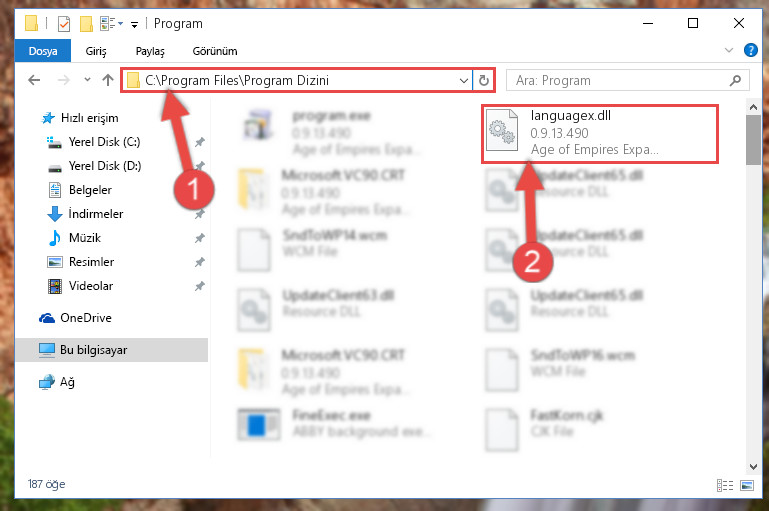Click the new folder icon in quick access toolbar
The height and width of the screenshot is (511, 769).
pos(86,24)
